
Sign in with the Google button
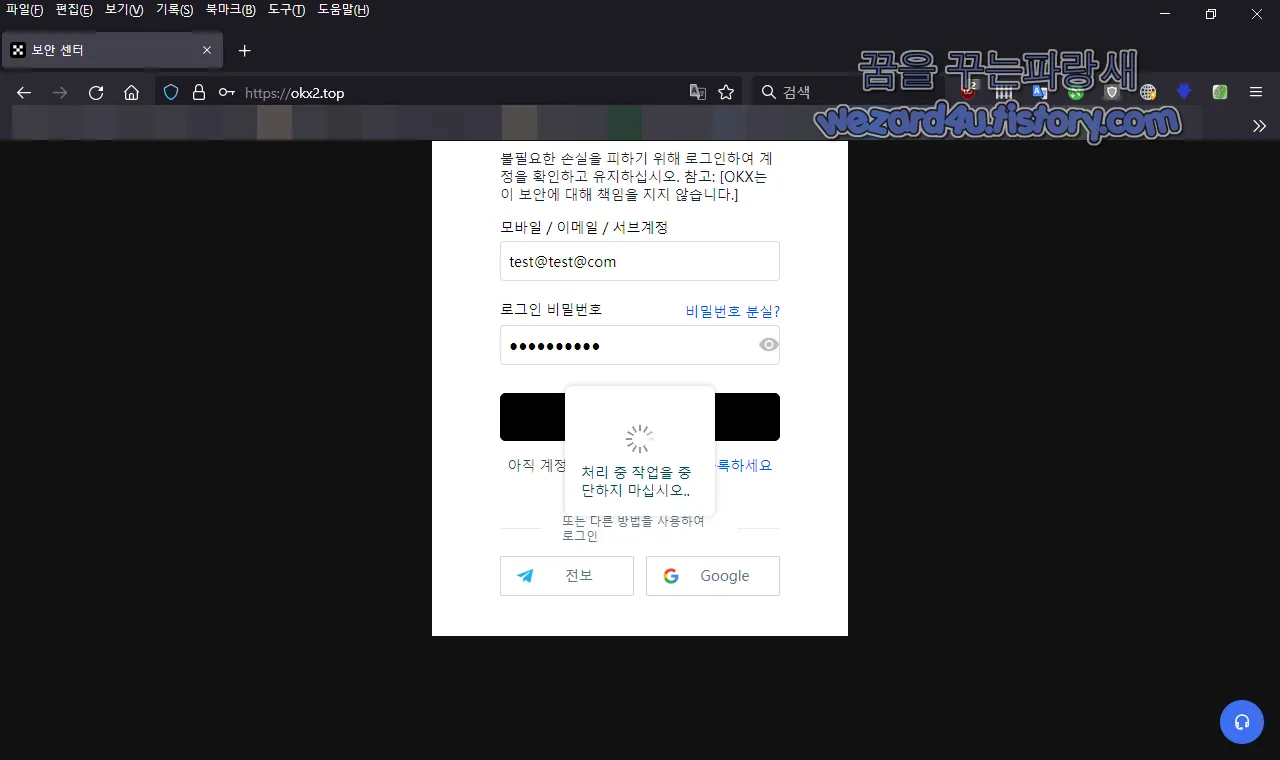(712, 576)
